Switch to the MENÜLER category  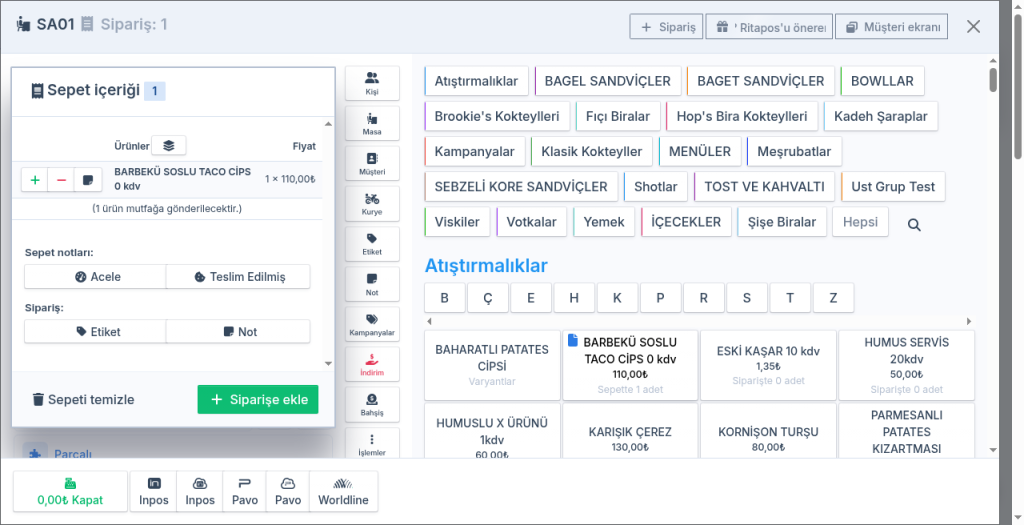(x=700, y=151)
